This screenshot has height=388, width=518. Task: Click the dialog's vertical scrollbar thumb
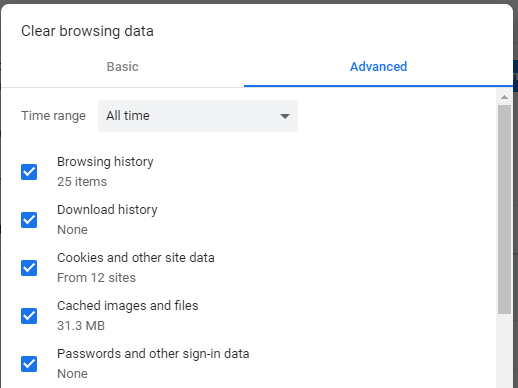pyautogui.click(x=504, y=209)
